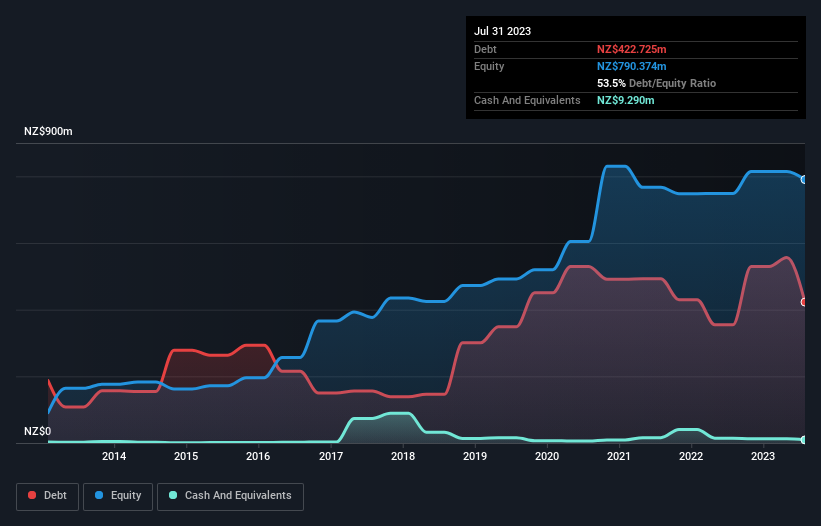Click the 53.5% Debt/Equity Ratio text

point(657,83)
